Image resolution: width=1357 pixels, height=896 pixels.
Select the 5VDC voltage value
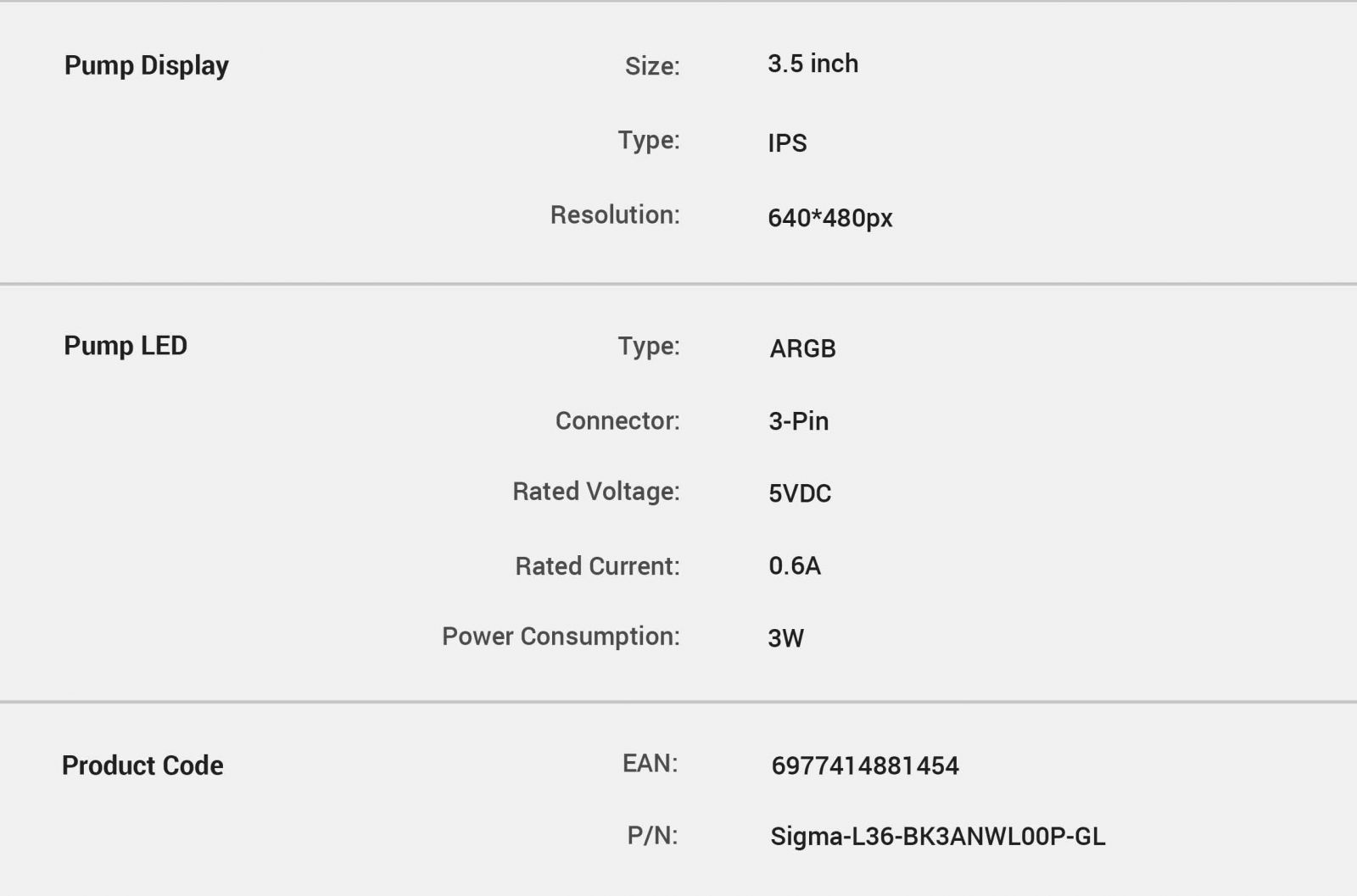tap(800, 493)
